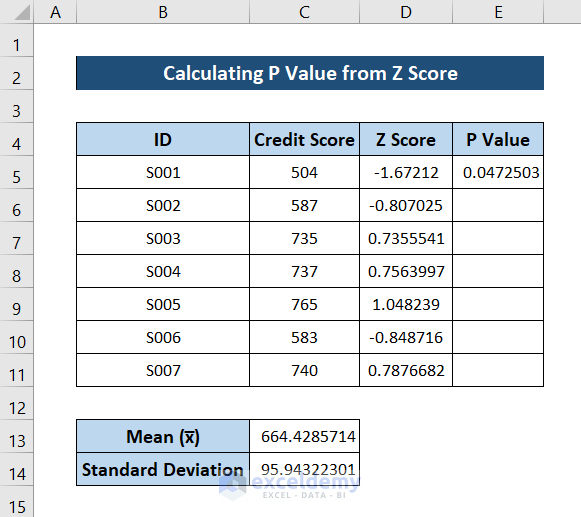Image resolution: width=581 pixels, height=517 pixels.
Task: Select row 13 header
Action: [x=16, y=436]
